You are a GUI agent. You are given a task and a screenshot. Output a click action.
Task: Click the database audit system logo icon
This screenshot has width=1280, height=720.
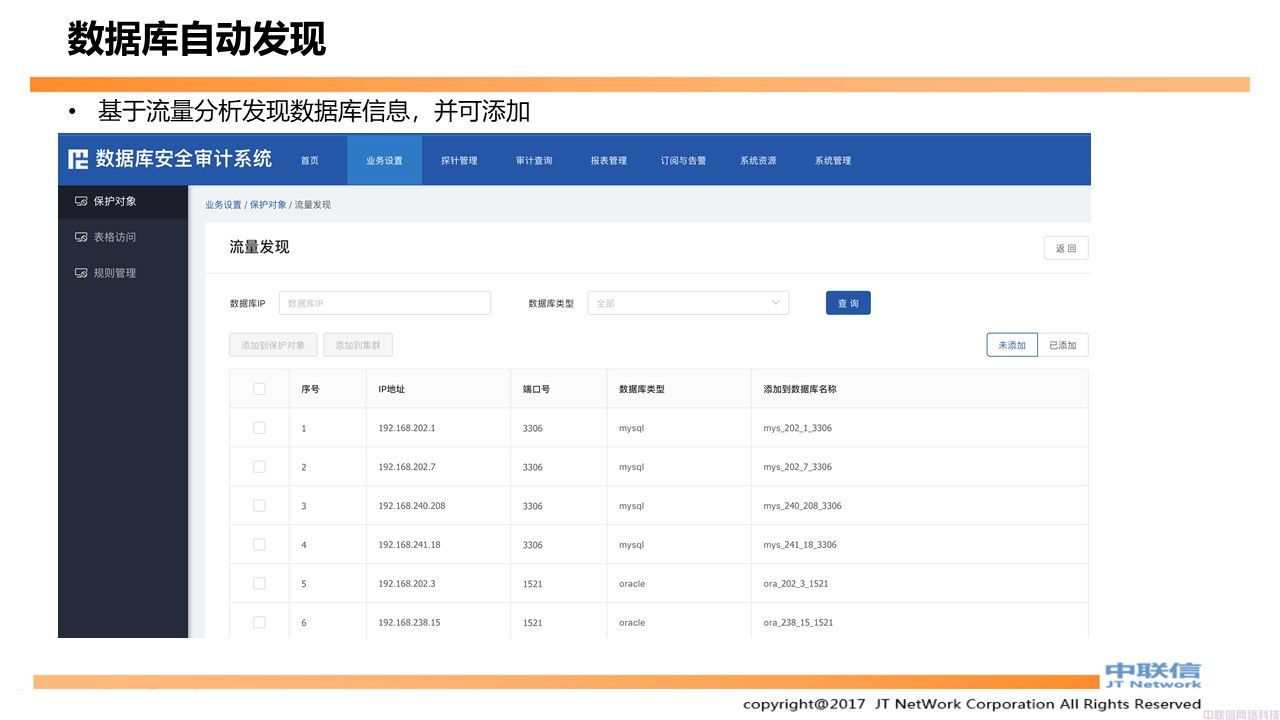78,159
